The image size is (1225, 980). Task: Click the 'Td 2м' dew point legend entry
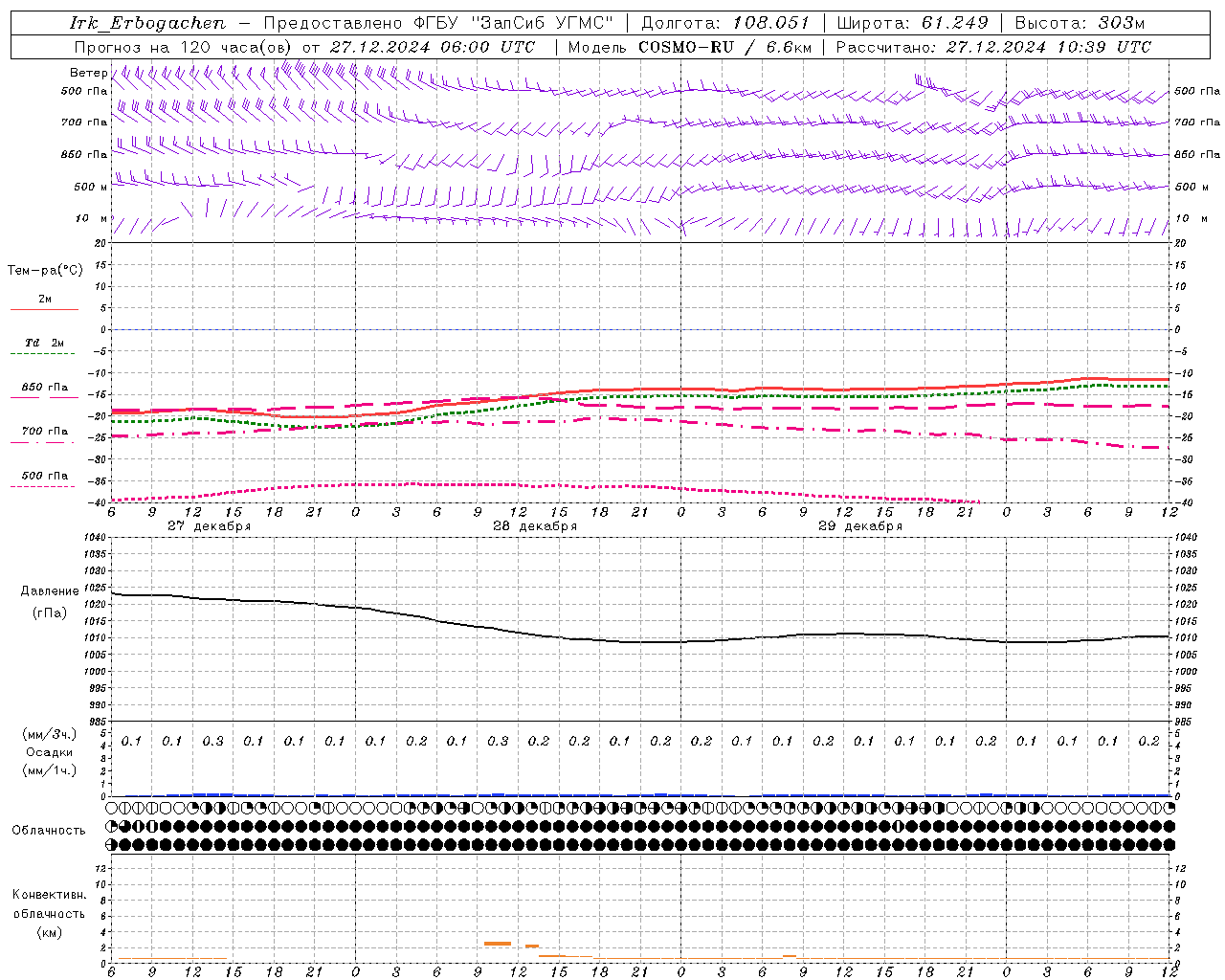tap(44, 343)
